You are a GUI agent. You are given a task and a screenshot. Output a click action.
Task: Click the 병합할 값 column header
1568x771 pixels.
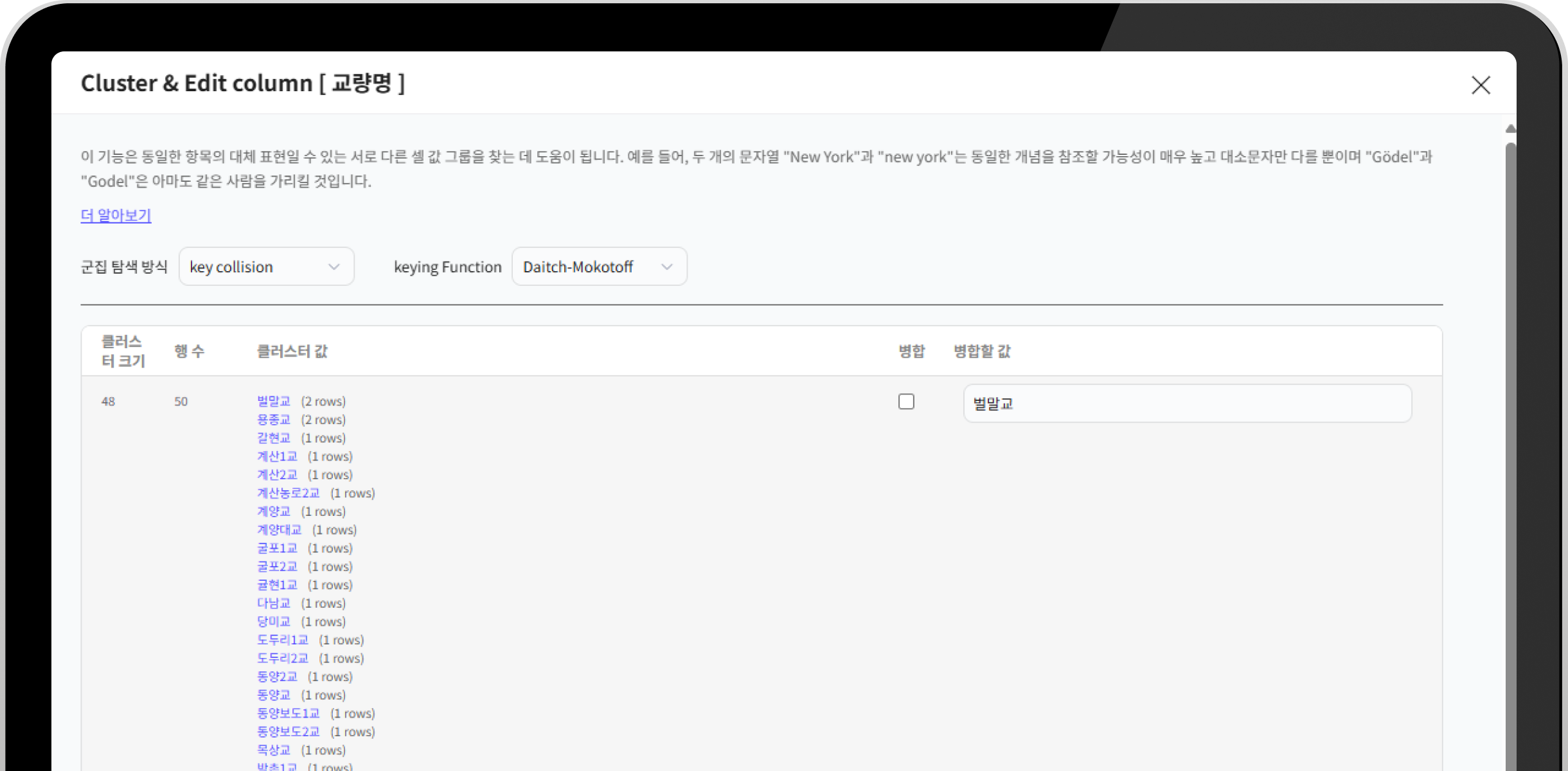click(982, 351)
